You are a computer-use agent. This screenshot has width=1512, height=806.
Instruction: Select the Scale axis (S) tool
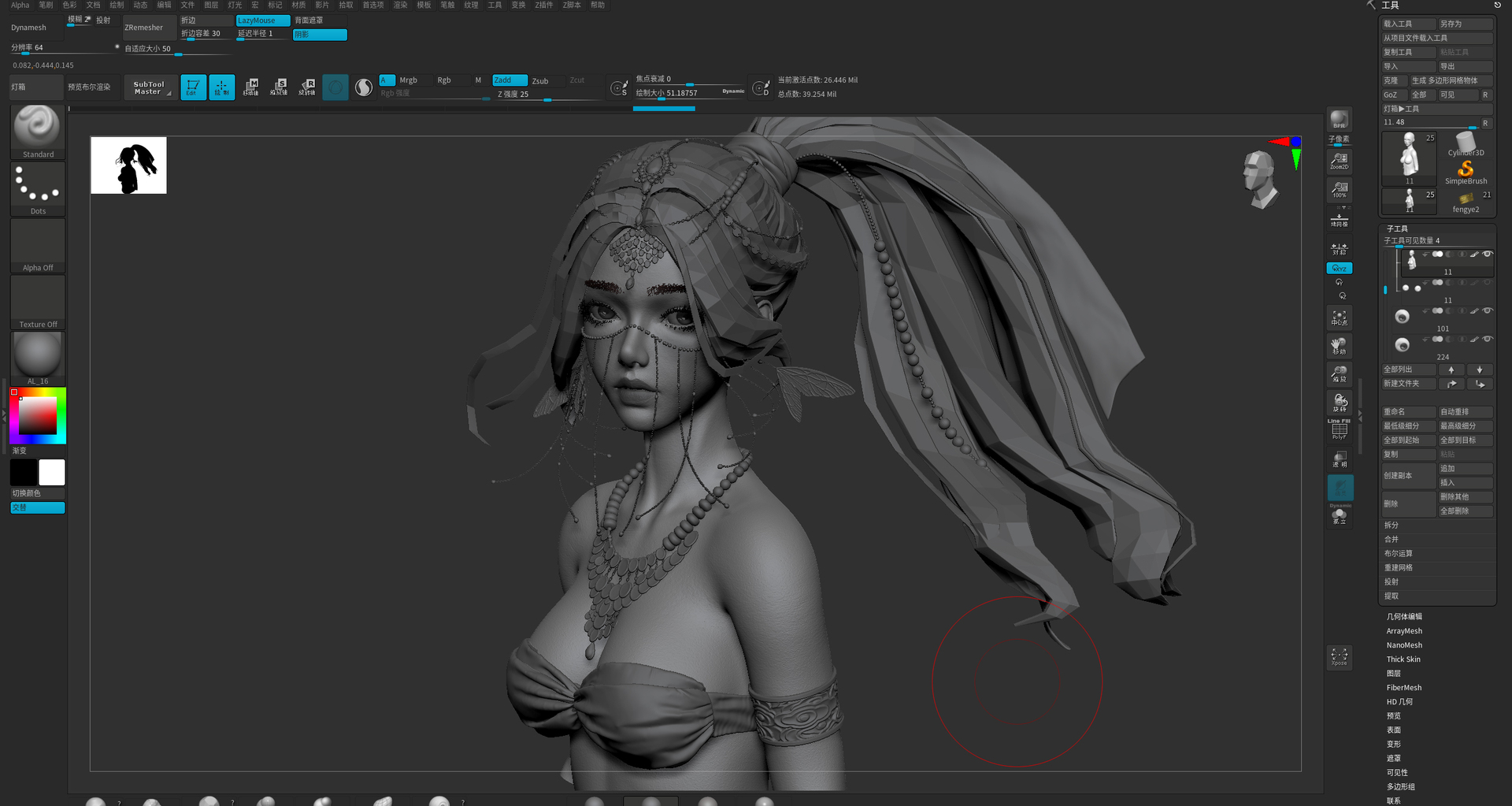pos(279,87)
